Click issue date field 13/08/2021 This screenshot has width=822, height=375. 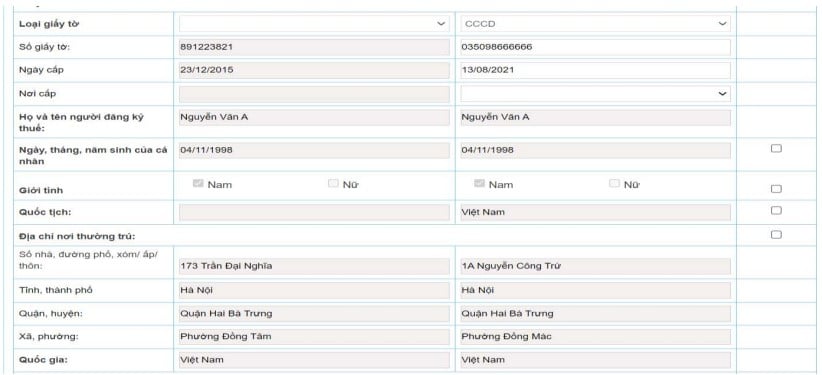click(x=595, y=70)
